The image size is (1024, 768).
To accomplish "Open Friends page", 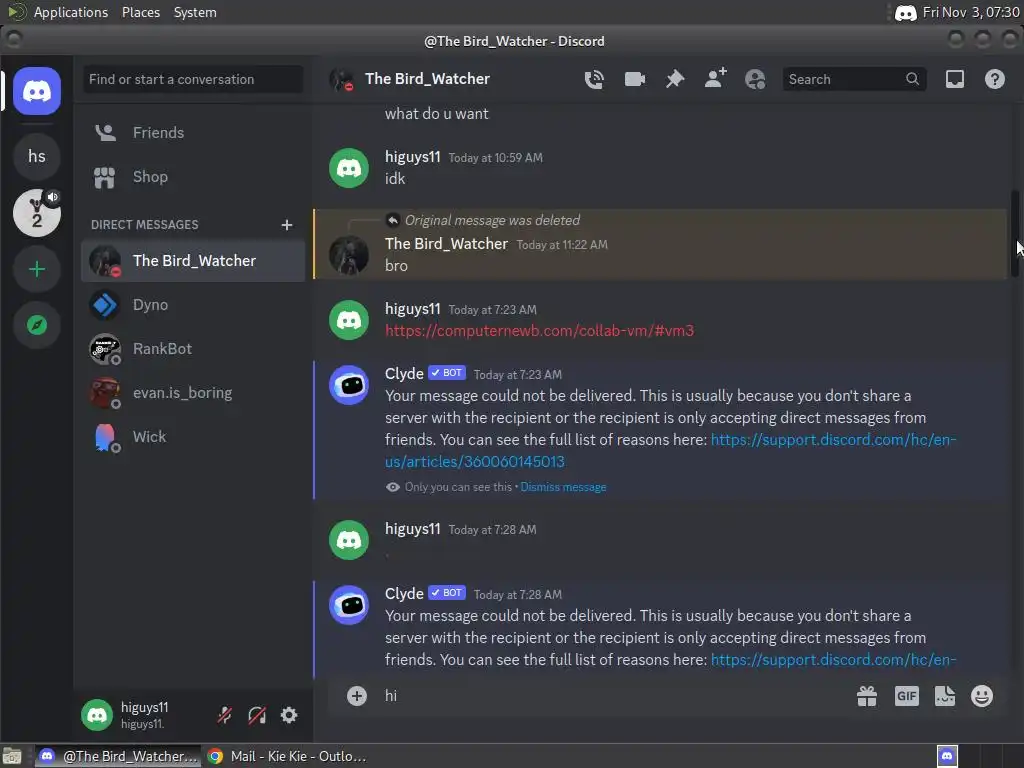I will 193,133.
